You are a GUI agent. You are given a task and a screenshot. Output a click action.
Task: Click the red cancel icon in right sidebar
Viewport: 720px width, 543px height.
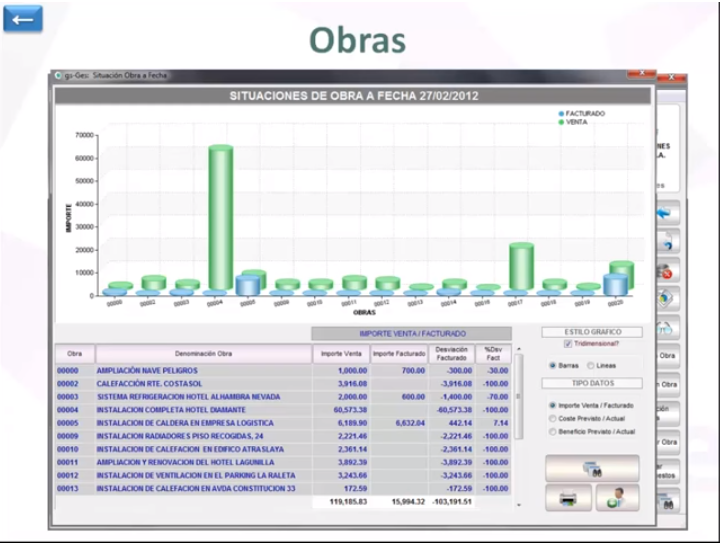pyautogui.click(x=667, y=271)
